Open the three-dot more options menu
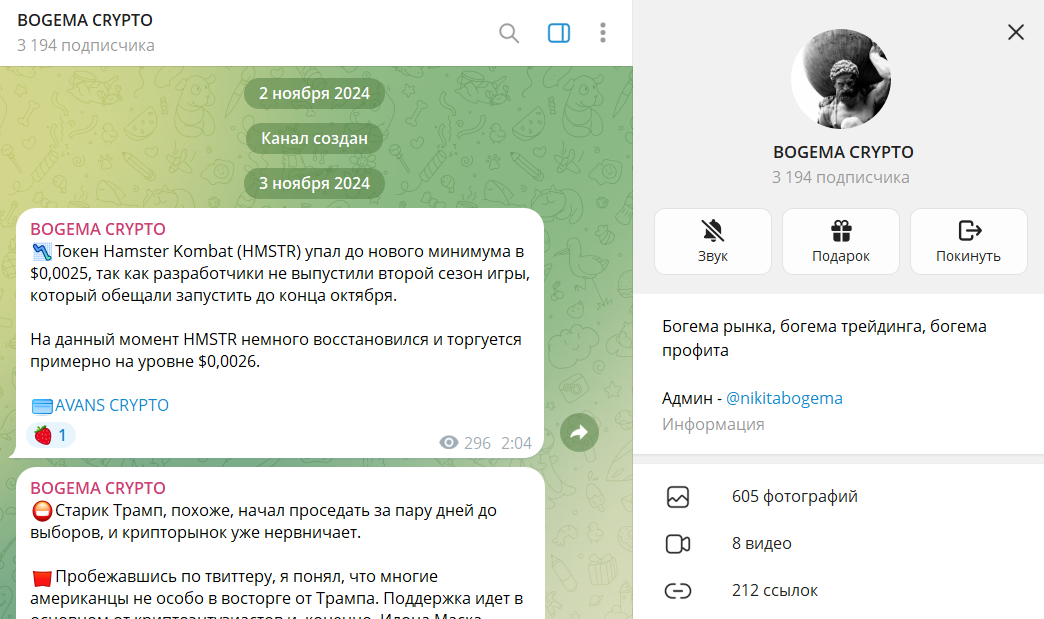Screen dimensions: 1044x619 pyautogui.click(x=603, y=33)
